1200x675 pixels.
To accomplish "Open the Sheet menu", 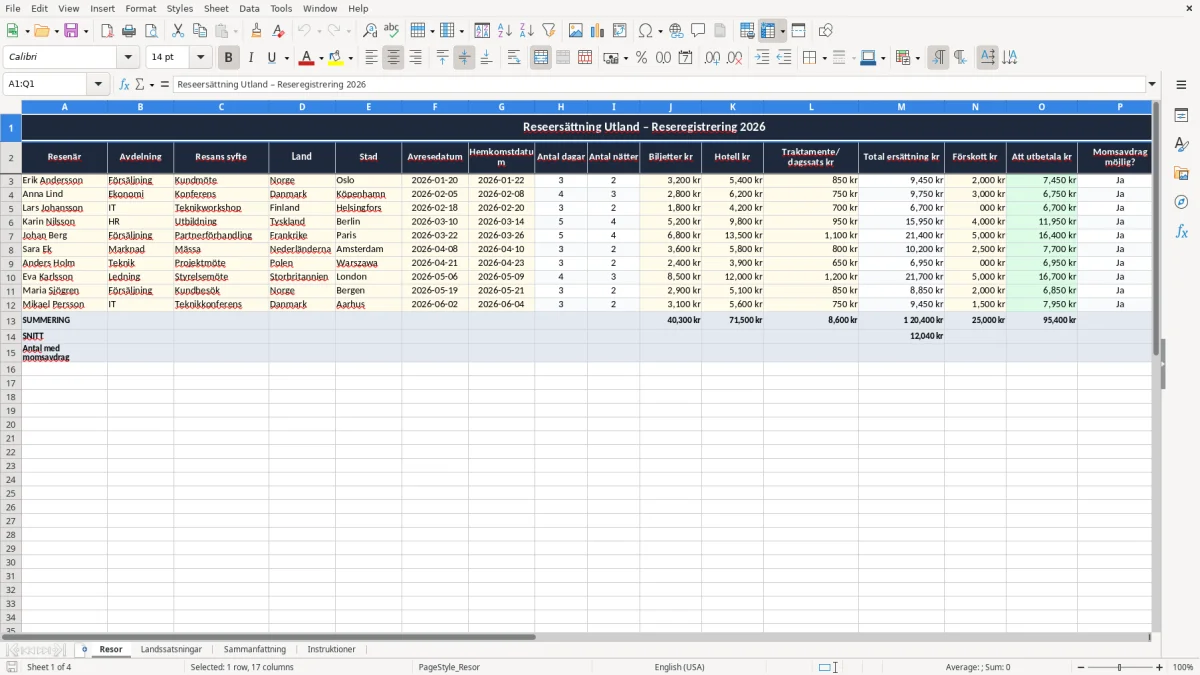I will [x=216, y=8].
